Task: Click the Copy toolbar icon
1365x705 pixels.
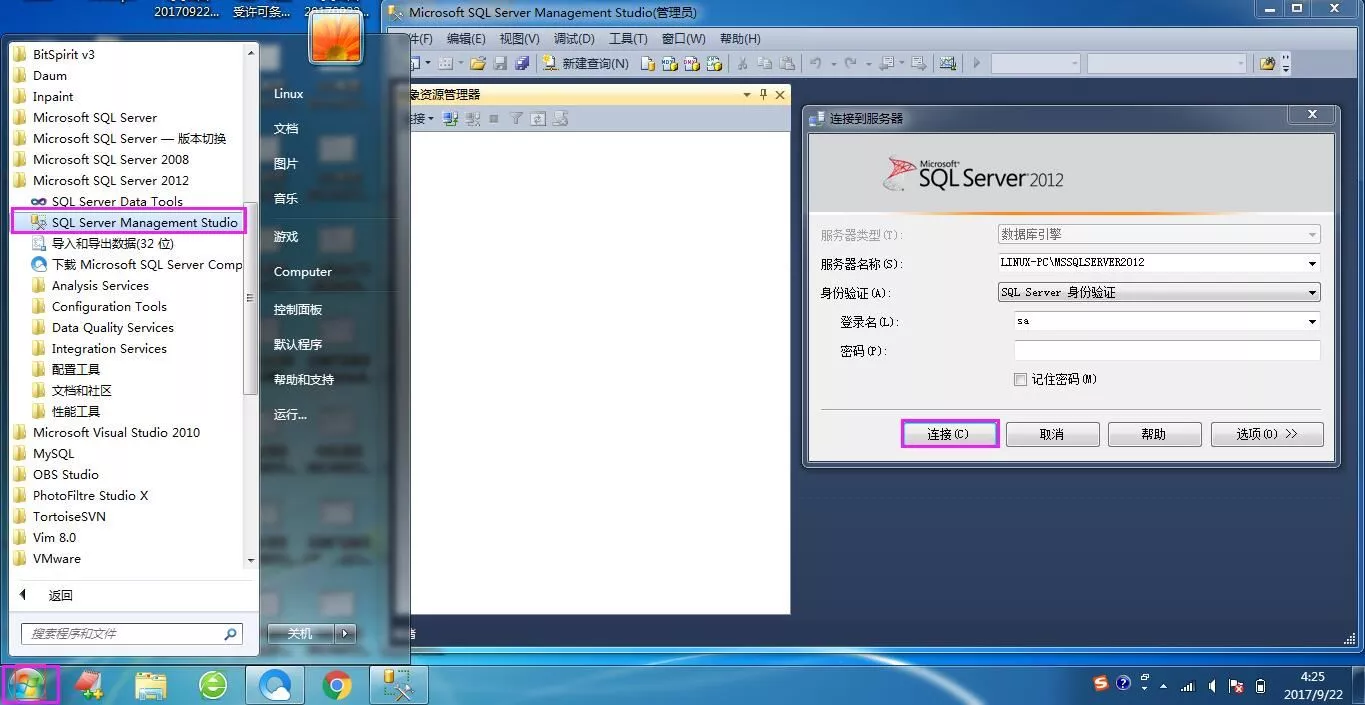Action: tap(764, 63)
